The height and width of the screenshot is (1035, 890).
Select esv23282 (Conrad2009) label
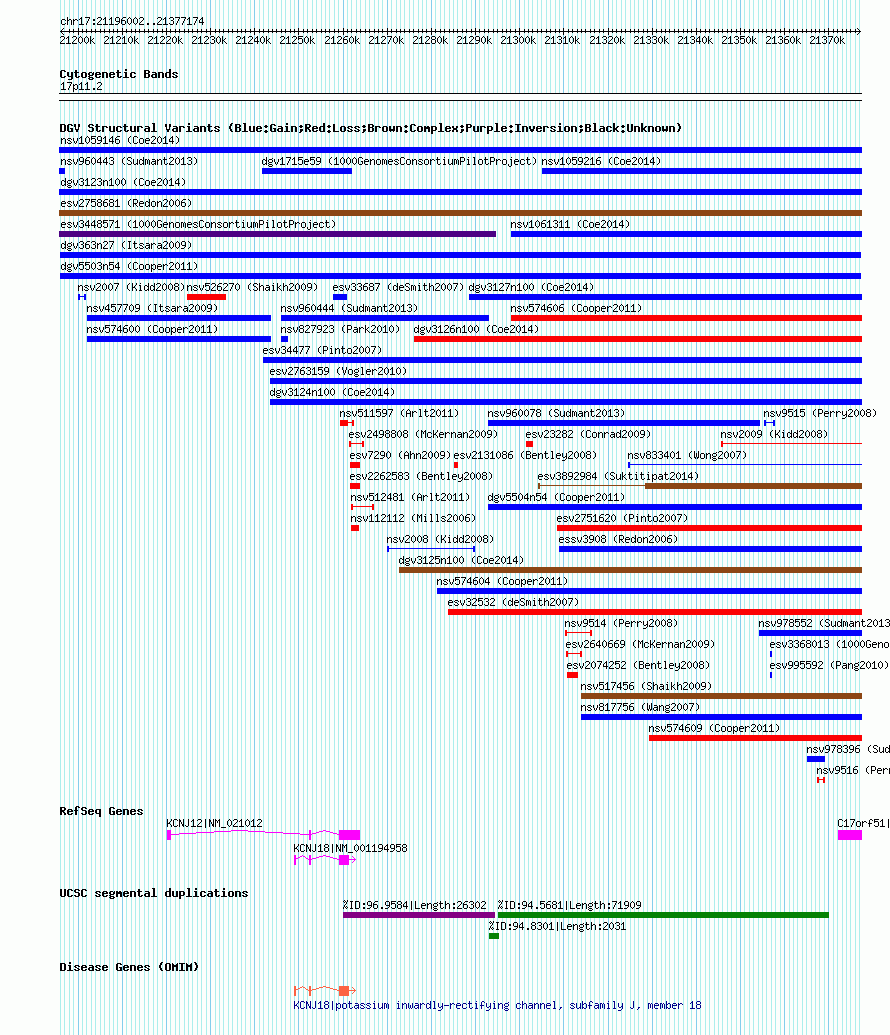[588, 435]
